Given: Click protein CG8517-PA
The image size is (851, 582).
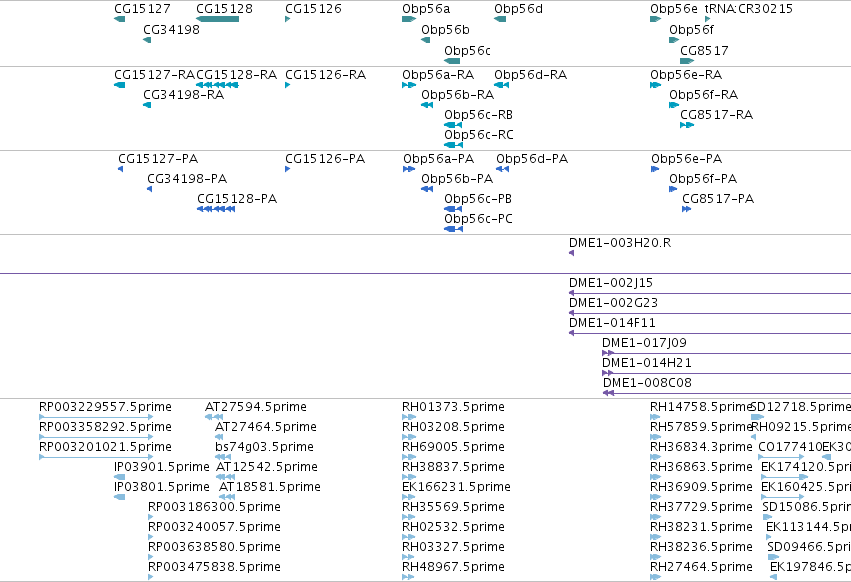Looking at the screenshot, I should (718, 199).
